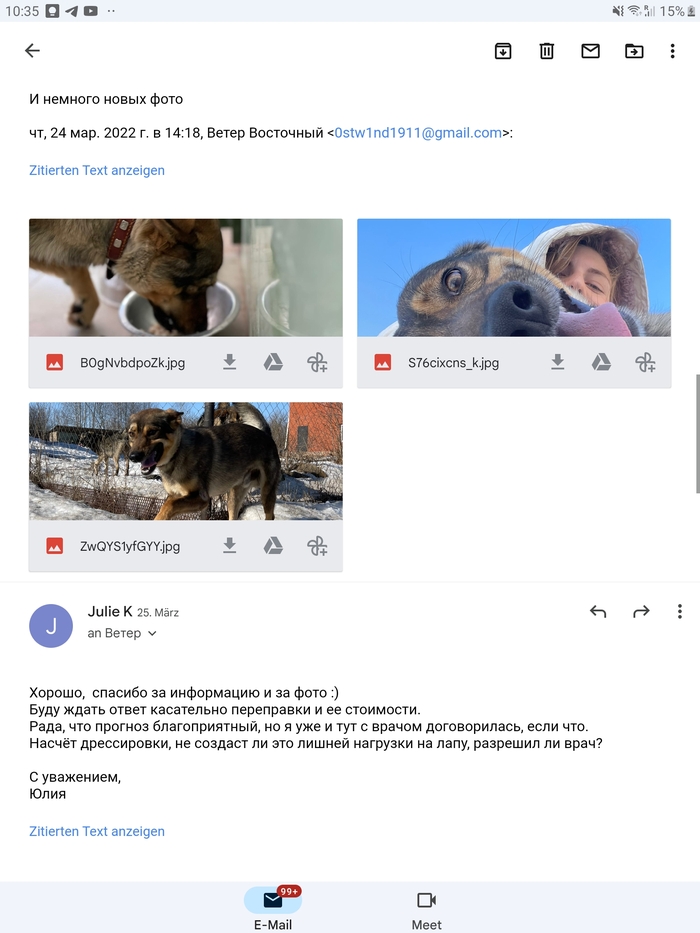Image resolution: width=700 pixels, height=933 pixels.
Task: Go back using the arrow icon
Action: [x=32, y=51]
